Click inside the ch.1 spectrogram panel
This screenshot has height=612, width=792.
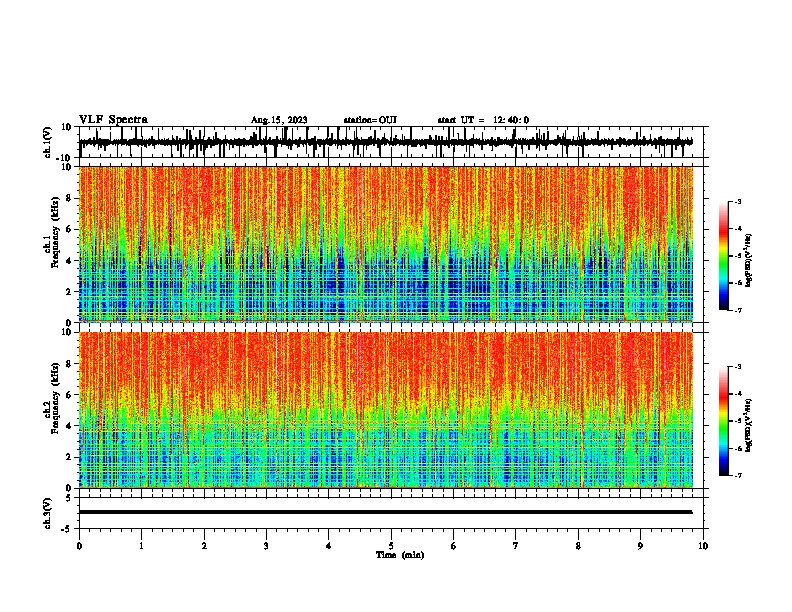coord(386,244)
